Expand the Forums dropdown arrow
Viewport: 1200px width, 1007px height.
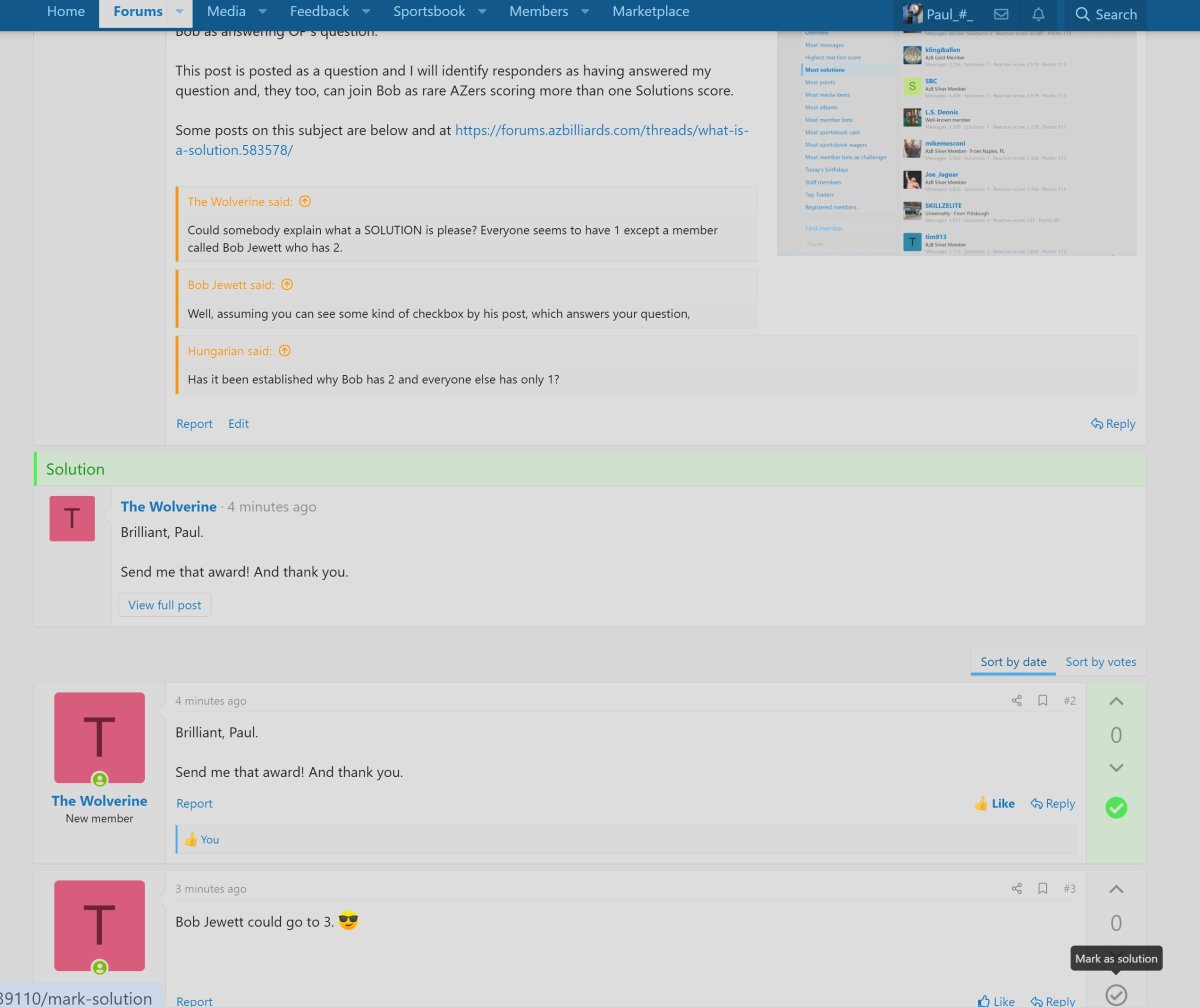coord(179,12)
